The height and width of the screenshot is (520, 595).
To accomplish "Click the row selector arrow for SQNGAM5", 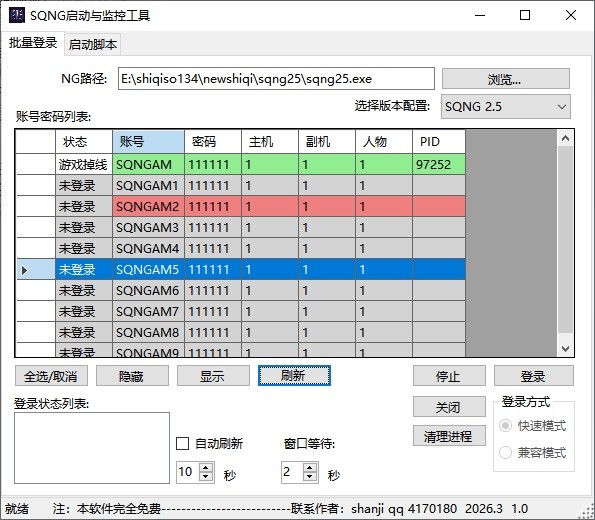I will tap(25, 270).
